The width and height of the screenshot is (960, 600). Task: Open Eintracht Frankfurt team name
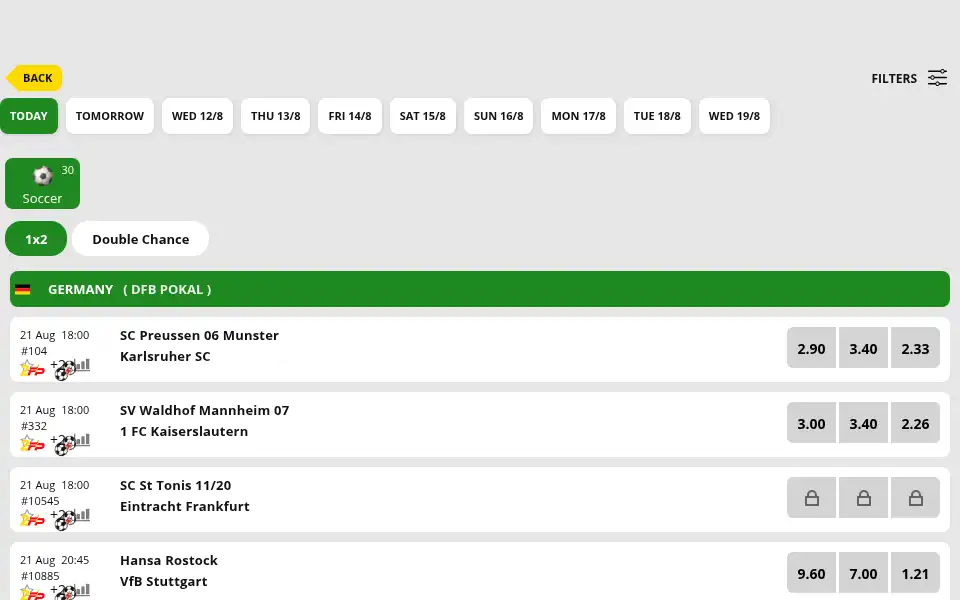(x=185, y=506)
